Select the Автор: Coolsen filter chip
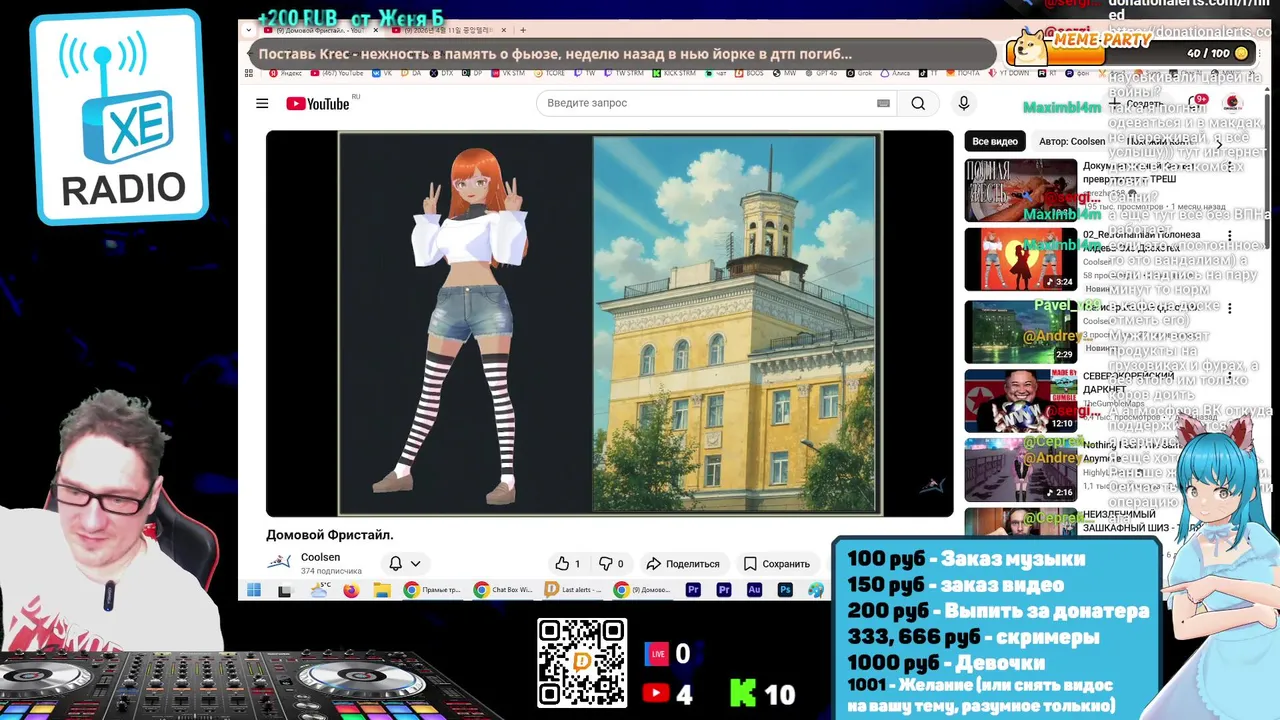This screenshot has height=720, width=1280. point(1072,142)
